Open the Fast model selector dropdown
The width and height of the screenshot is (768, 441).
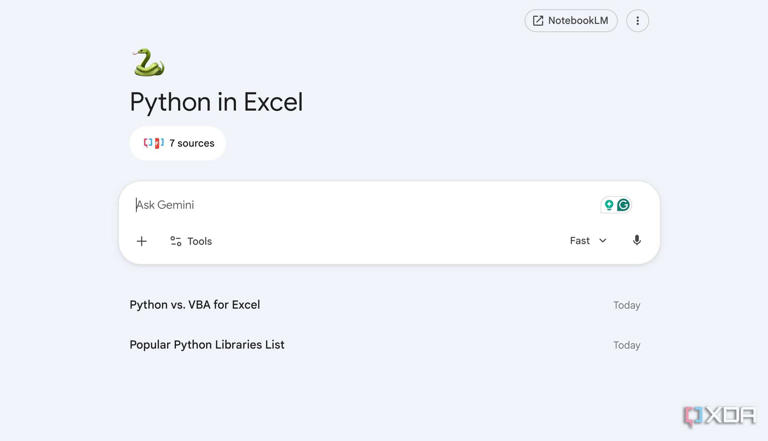click(x=588, y=241)
